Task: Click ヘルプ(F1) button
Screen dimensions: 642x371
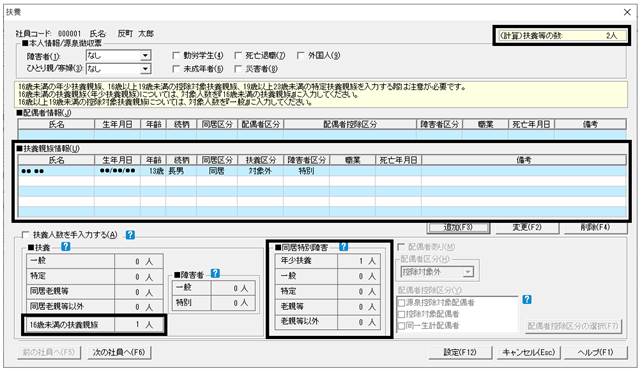Action: click(x=595, y=353)
